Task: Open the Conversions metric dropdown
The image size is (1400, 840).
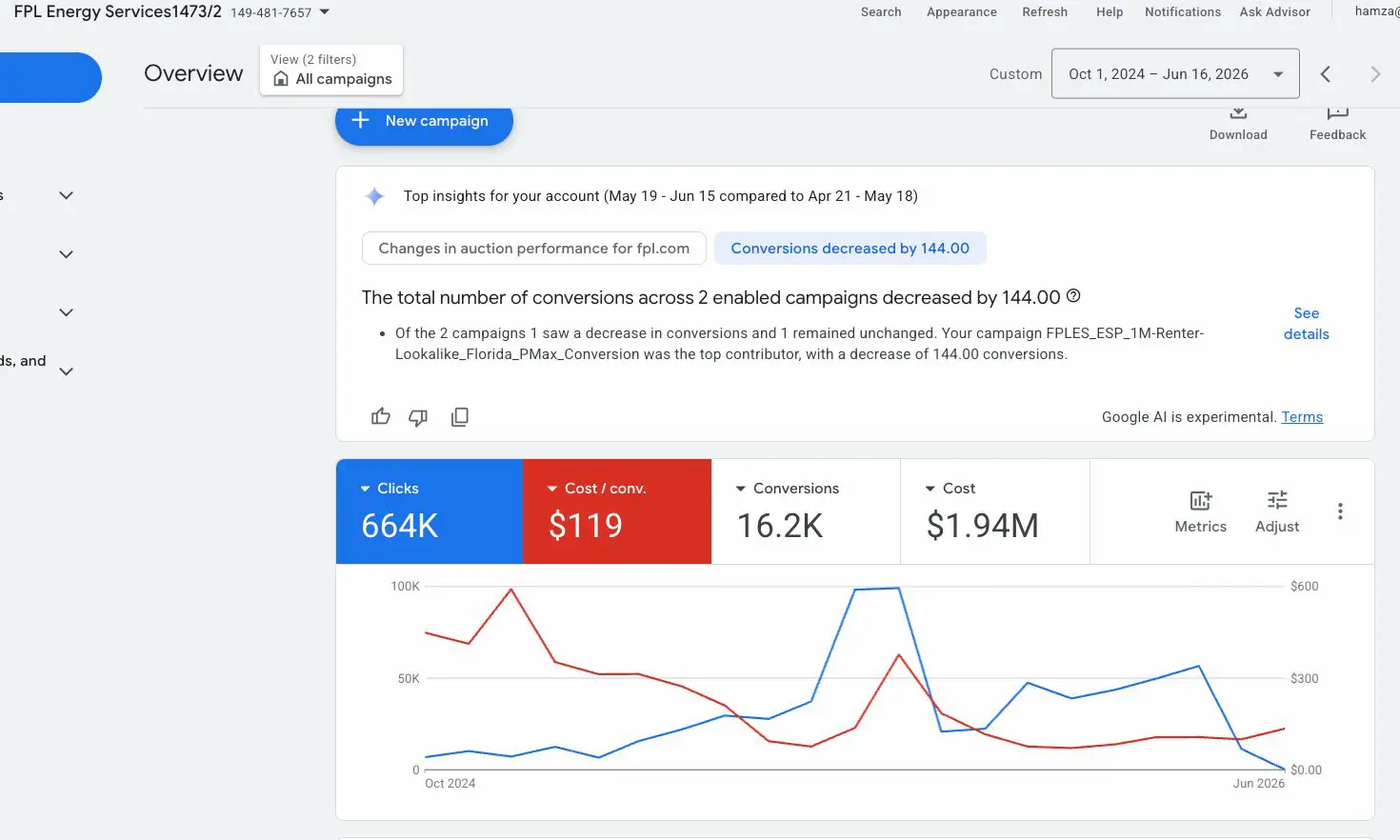Action: [787, 489]
